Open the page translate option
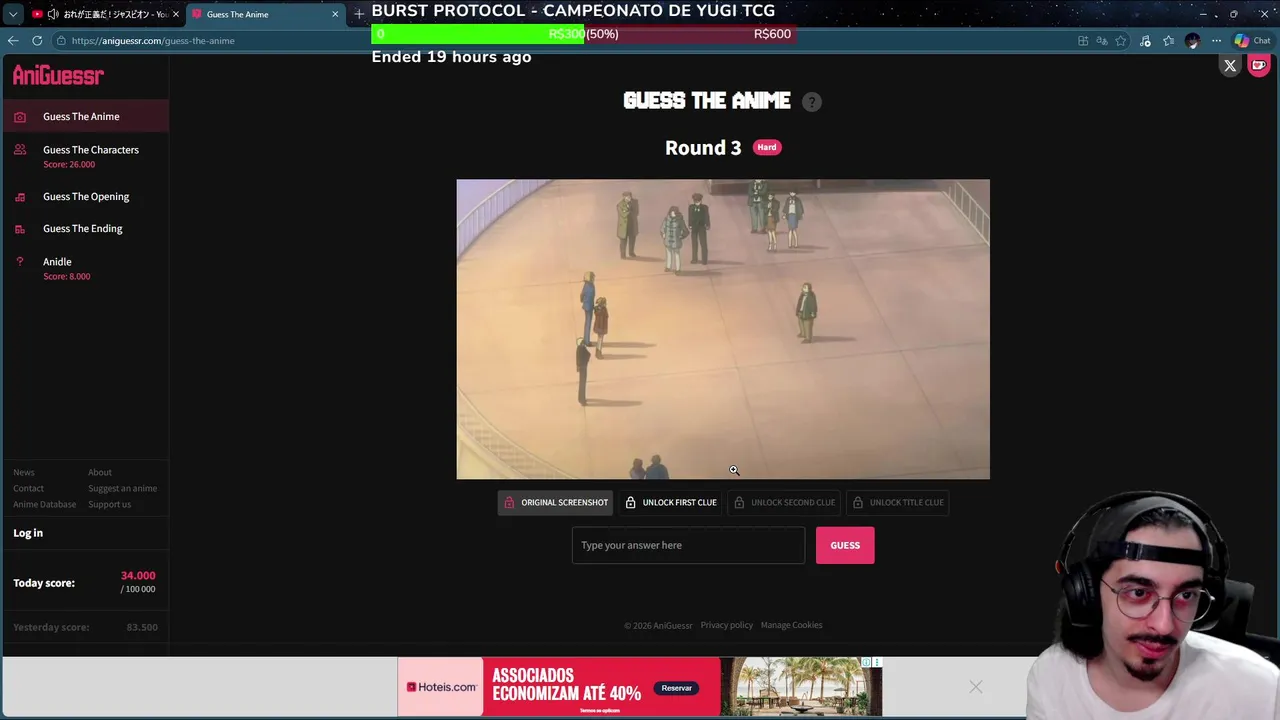Image resolution: width=1280 pixels, height=720 pixels. point(1102,41)
